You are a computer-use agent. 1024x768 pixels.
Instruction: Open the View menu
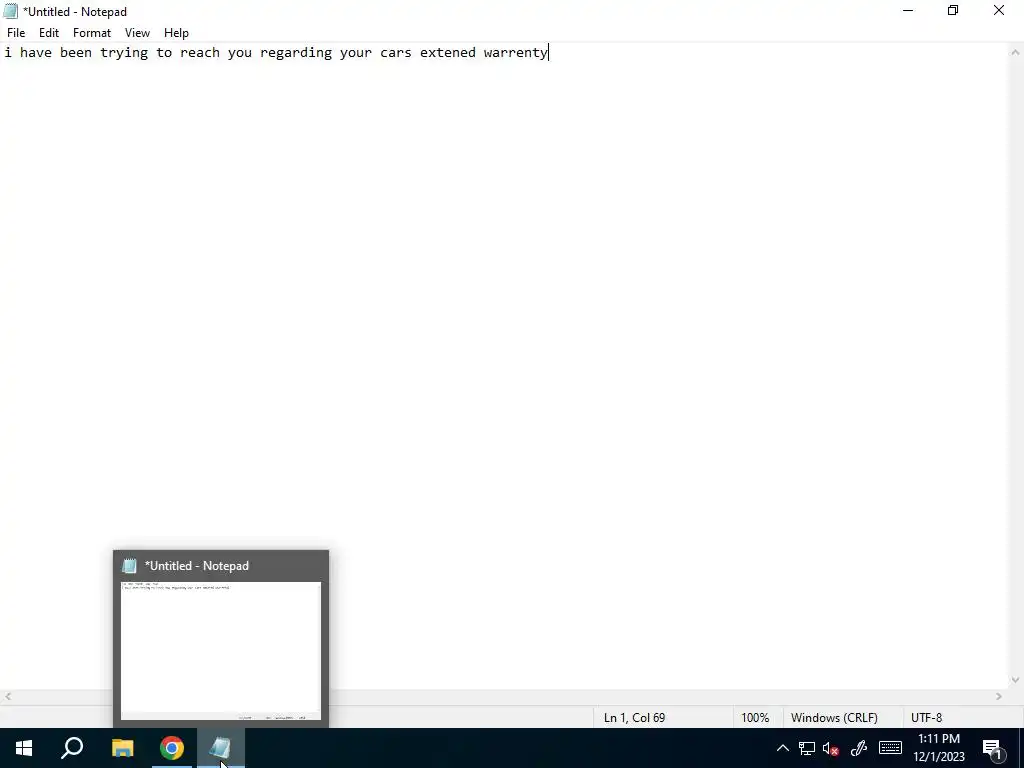pos(137,33)
